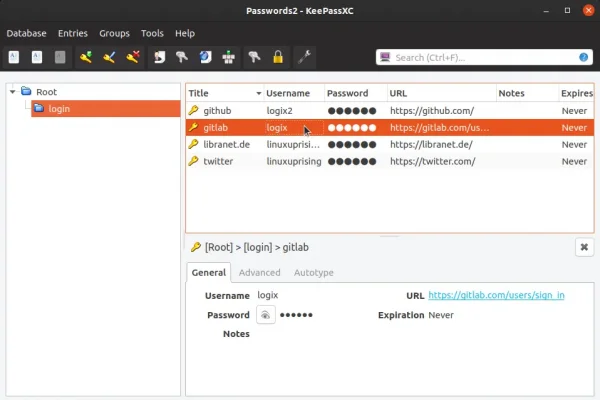Screen dimensions: 600x400
Task: Switch to the Autotype tab
Action: pyautogui.click(x=313, y=272)
